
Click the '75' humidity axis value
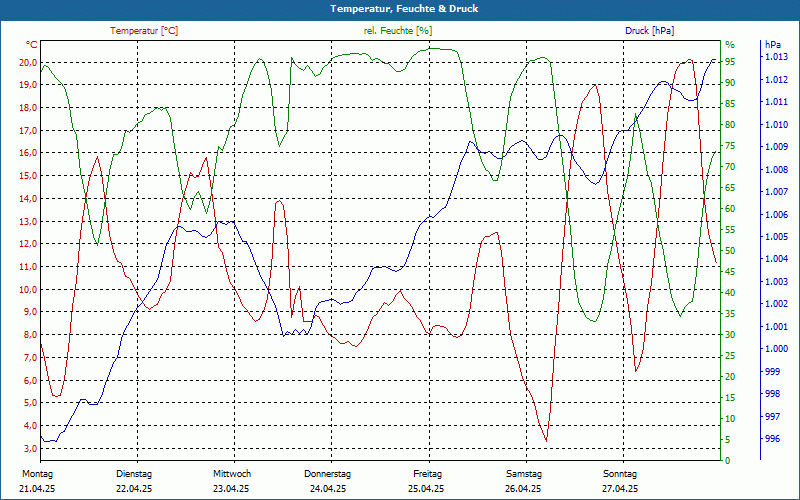[x=731, y=146]
